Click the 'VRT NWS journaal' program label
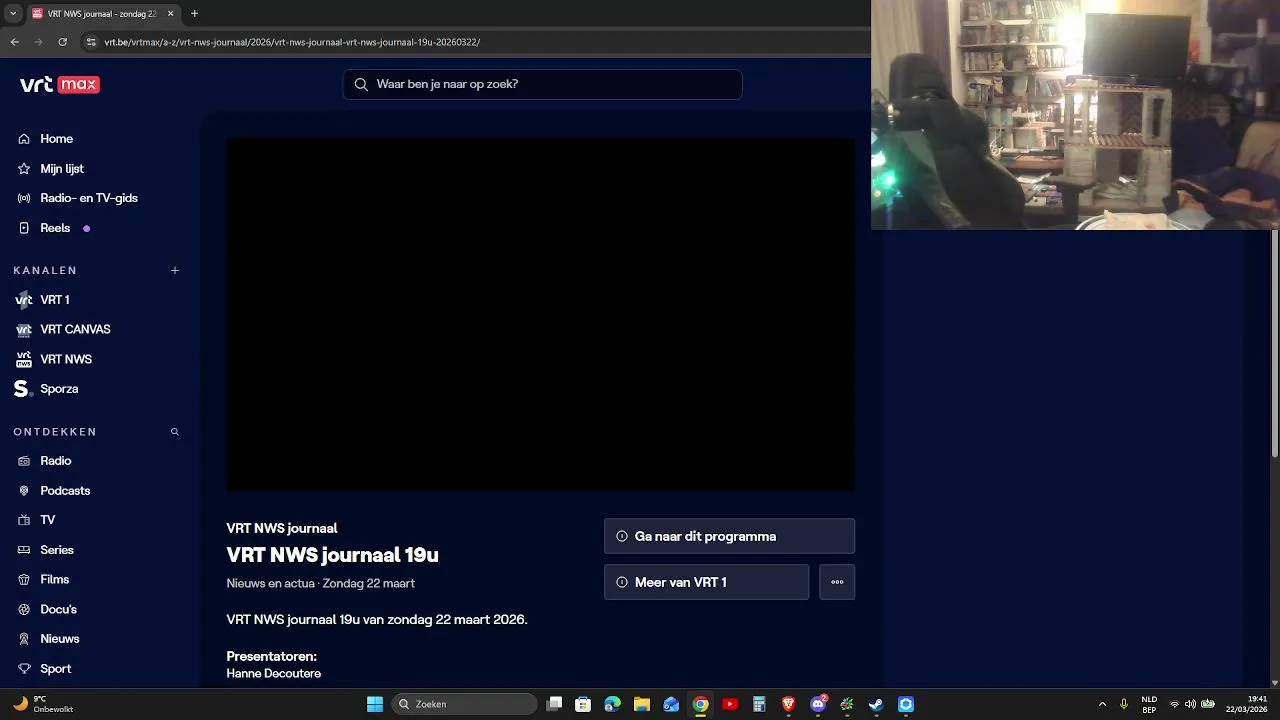Viewport: 1280px width, 720px height. coord(282,528)
